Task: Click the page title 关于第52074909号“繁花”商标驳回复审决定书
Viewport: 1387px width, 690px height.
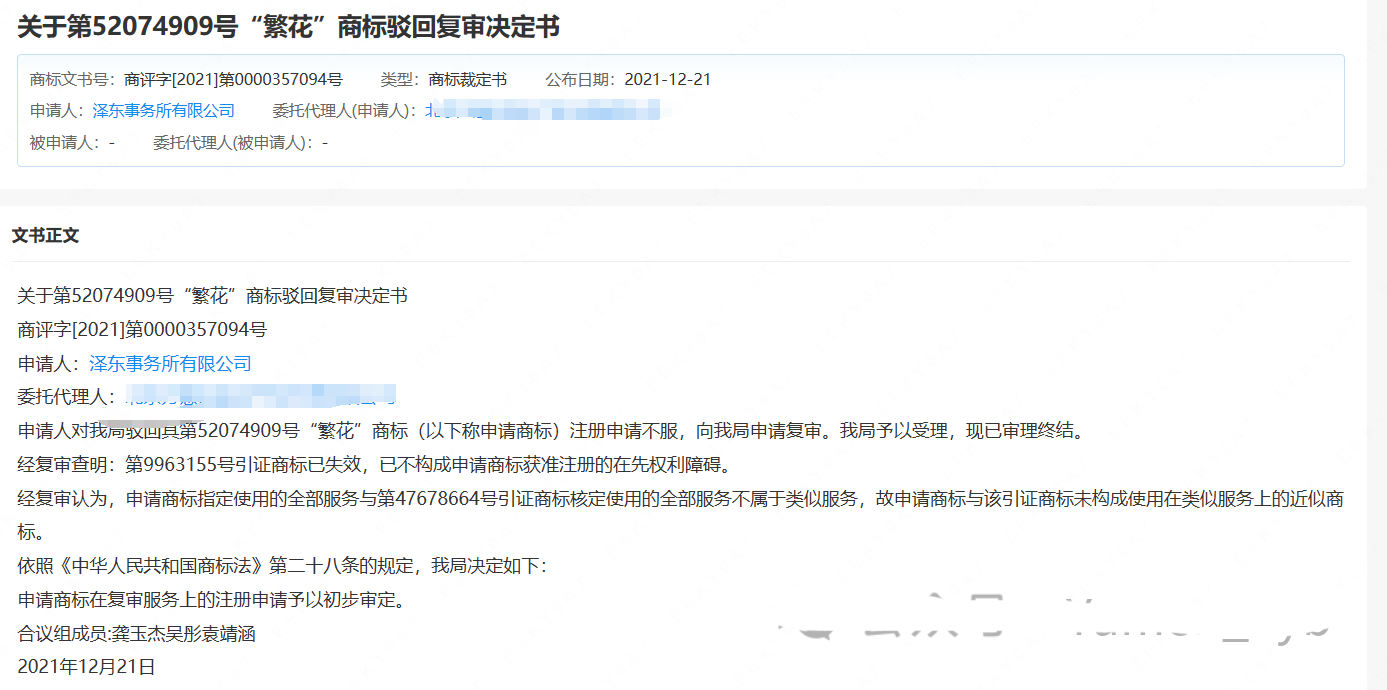Action: click(288, 27)
